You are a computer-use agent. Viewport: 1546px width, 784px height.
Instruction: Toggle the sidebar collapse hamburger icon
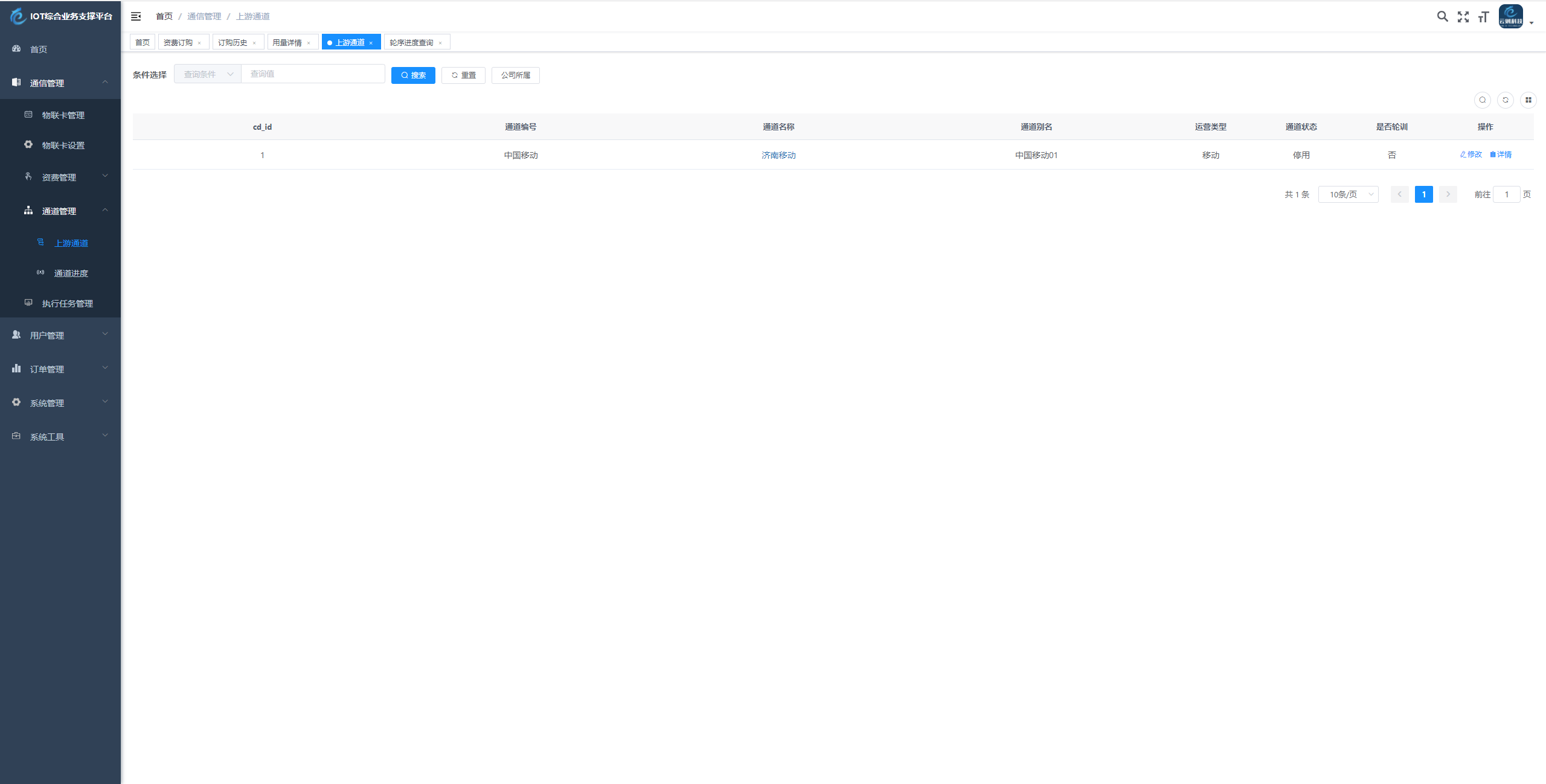coord(136,16)
